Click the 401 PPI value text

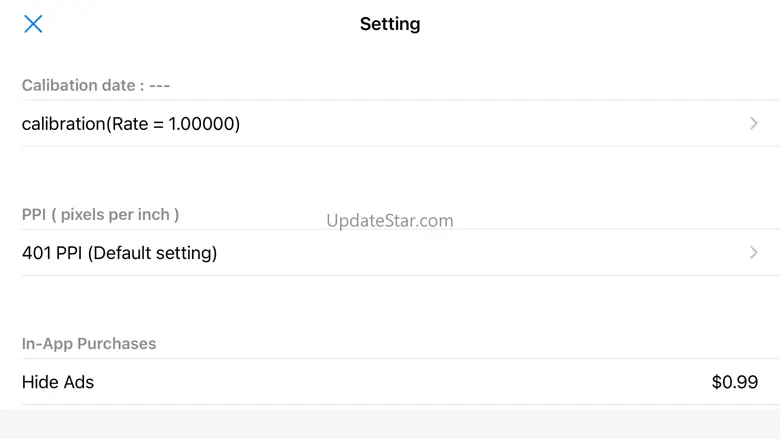52,253
